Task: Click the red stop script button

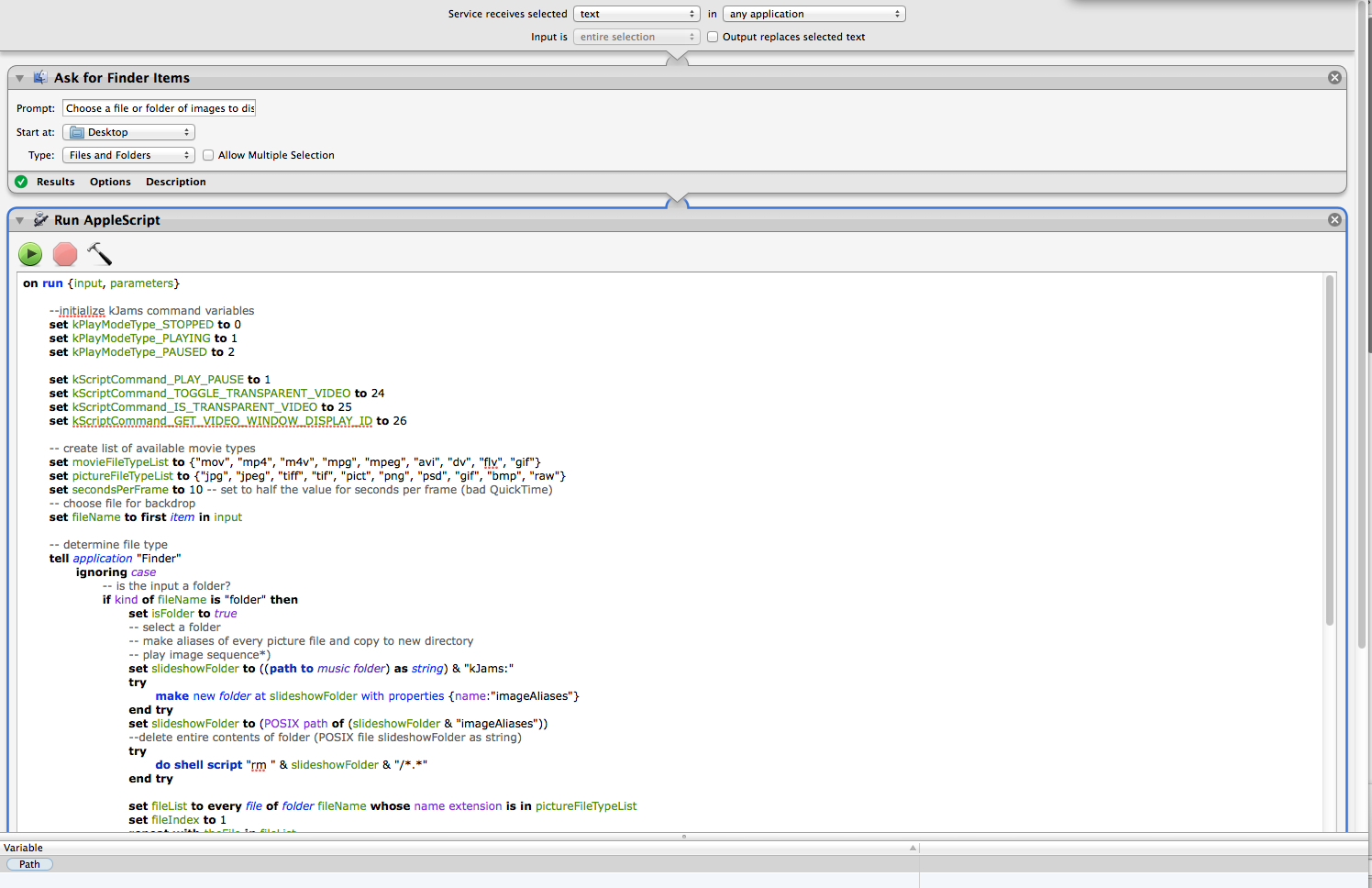Action: [x=65, y=254]
